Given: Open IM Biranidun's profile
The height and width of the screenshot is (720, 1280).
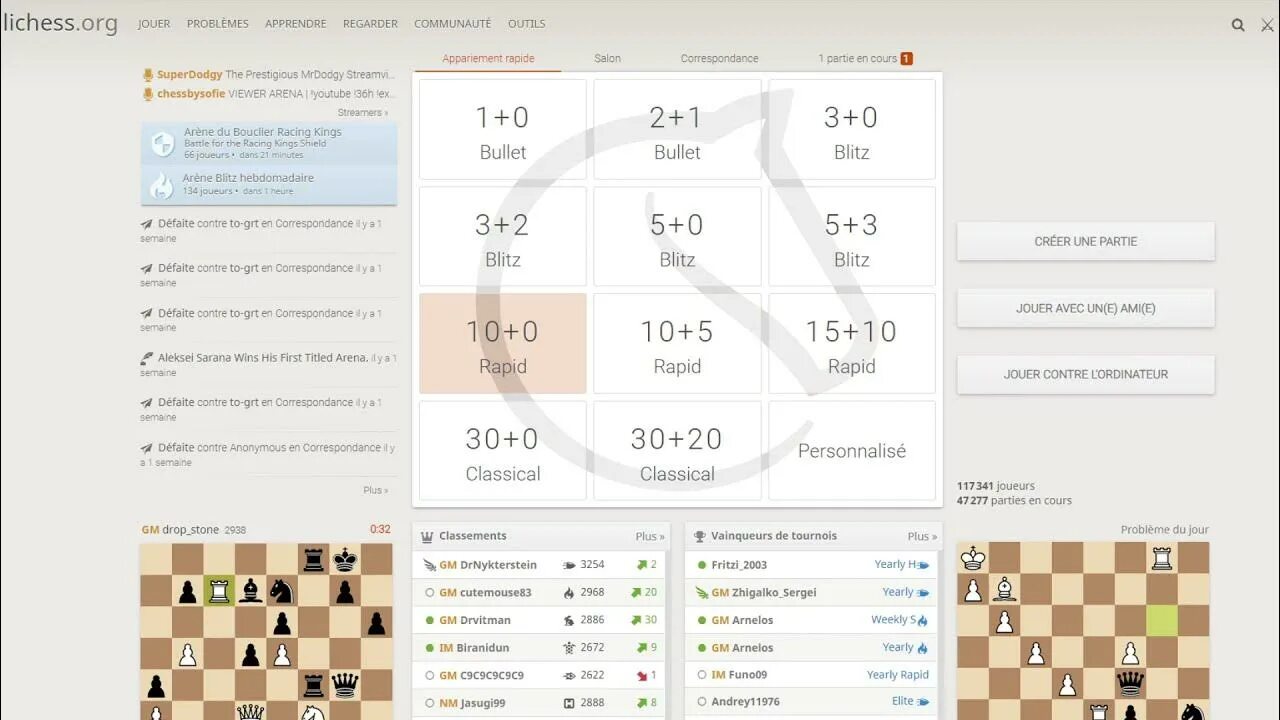Looking at the screenshot, I should 474,648.
